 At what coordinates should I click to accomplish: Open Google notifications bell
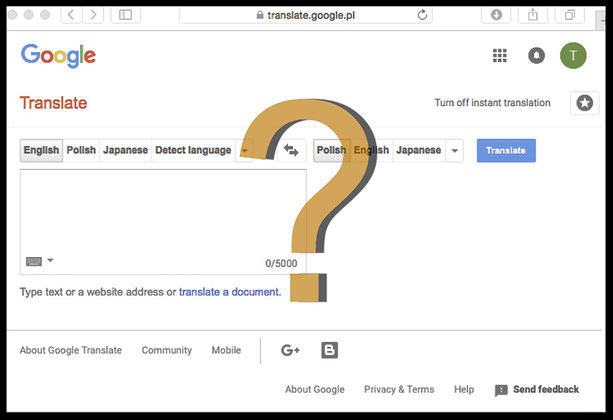click(x=536, y=56)
